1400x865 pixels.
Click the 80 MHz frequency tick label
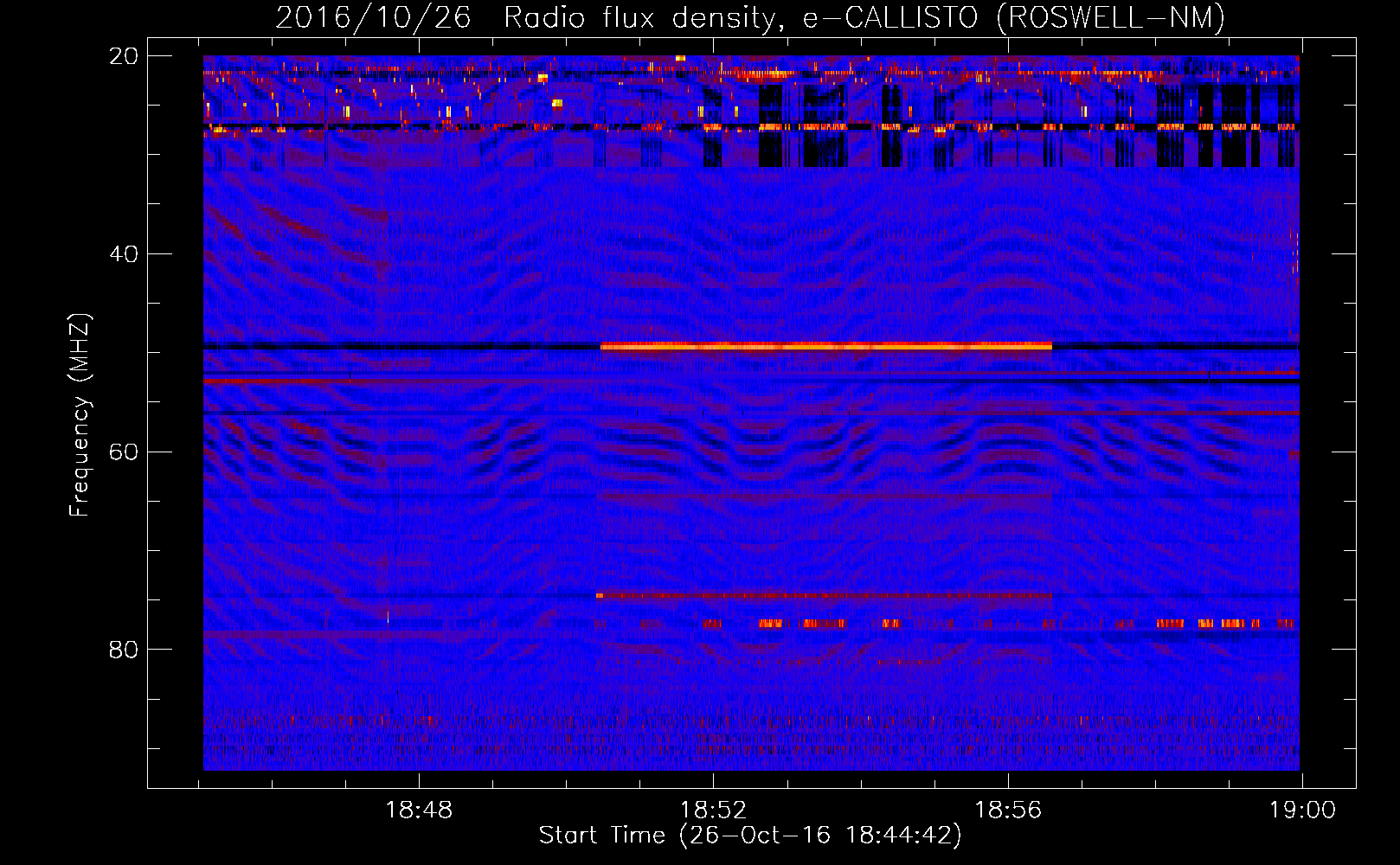tap(123, 650)
